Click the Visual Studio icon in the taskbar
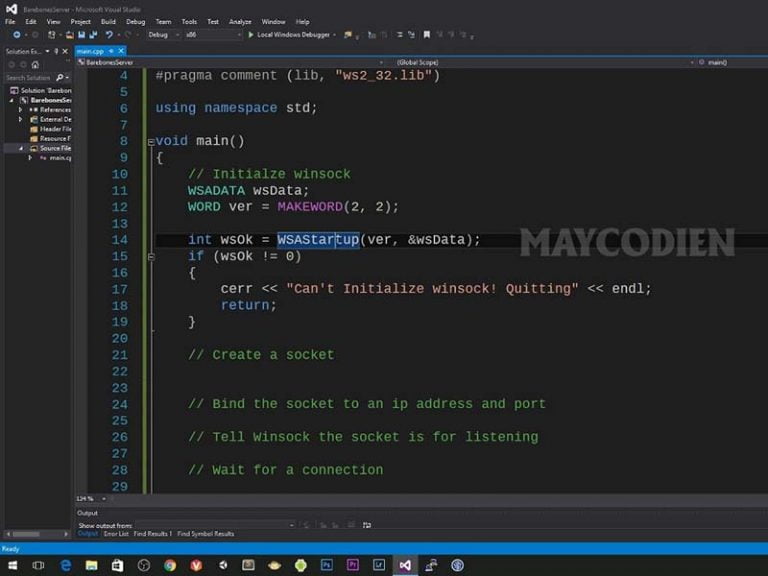The height and width of the screenshot is (576, 768). pyautogui.click(x=404, y=565)
